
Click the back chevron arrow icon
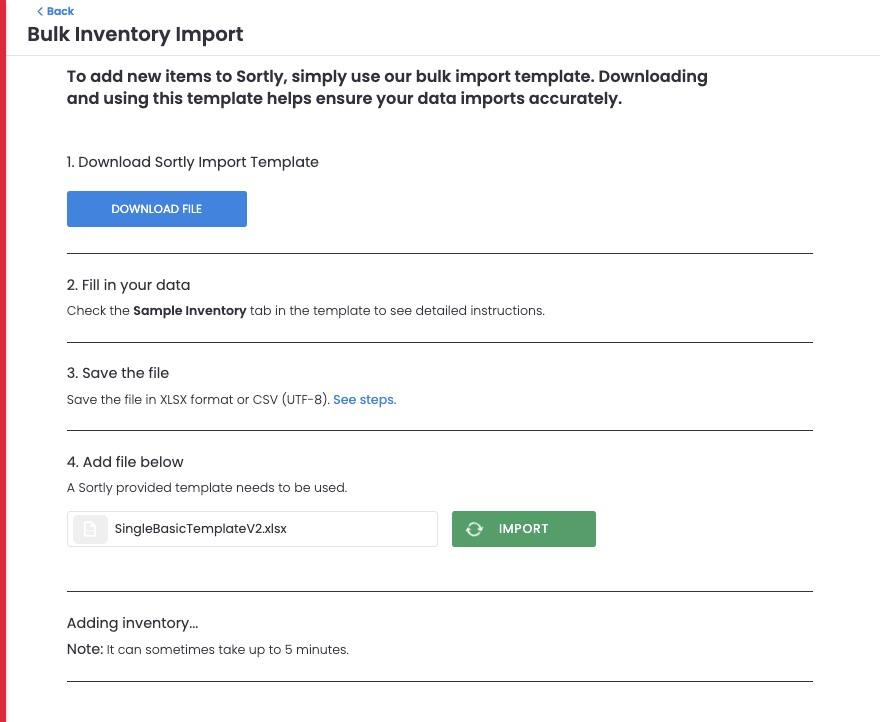tap(40, 11)
